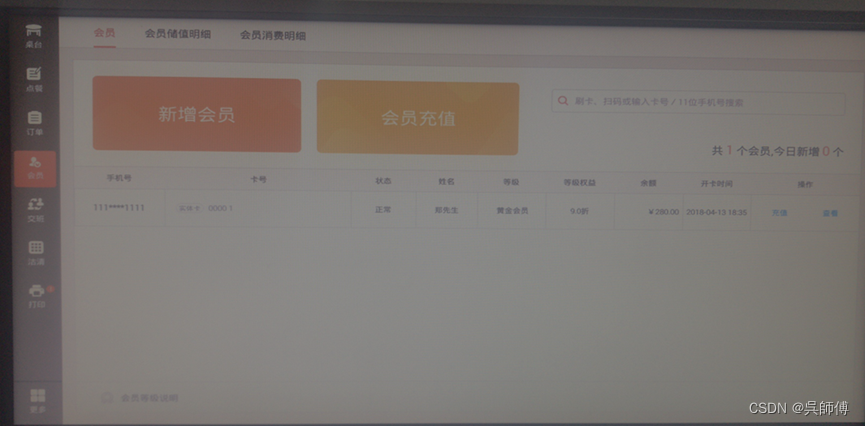Click the 等级 column header

511,182
